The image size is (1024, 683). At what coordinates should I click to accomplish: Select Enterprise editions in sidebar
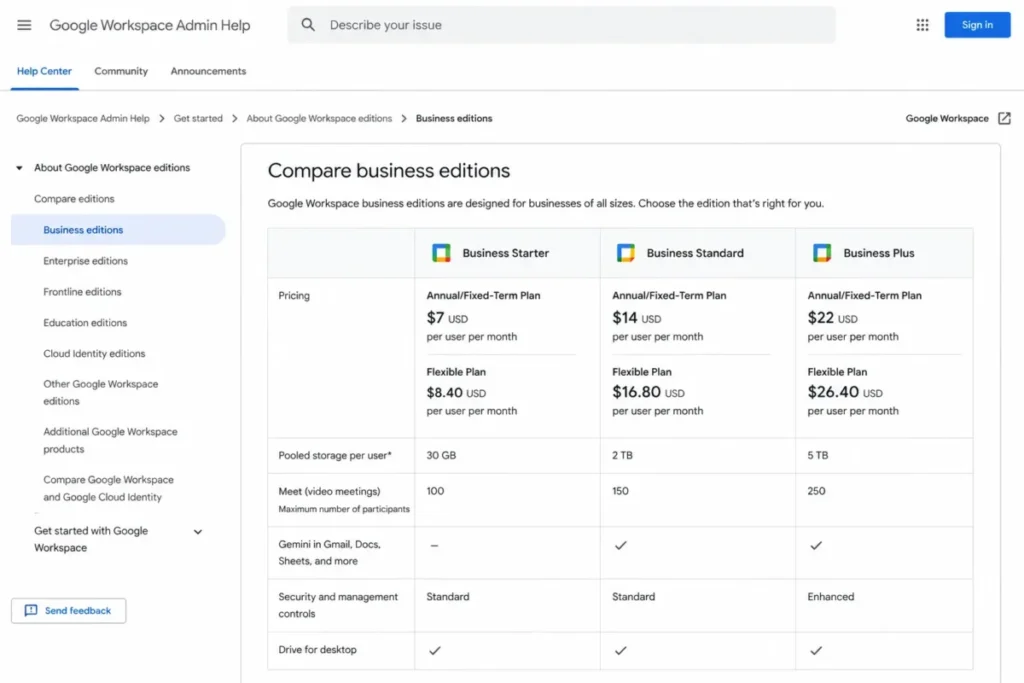coord(86,261)
